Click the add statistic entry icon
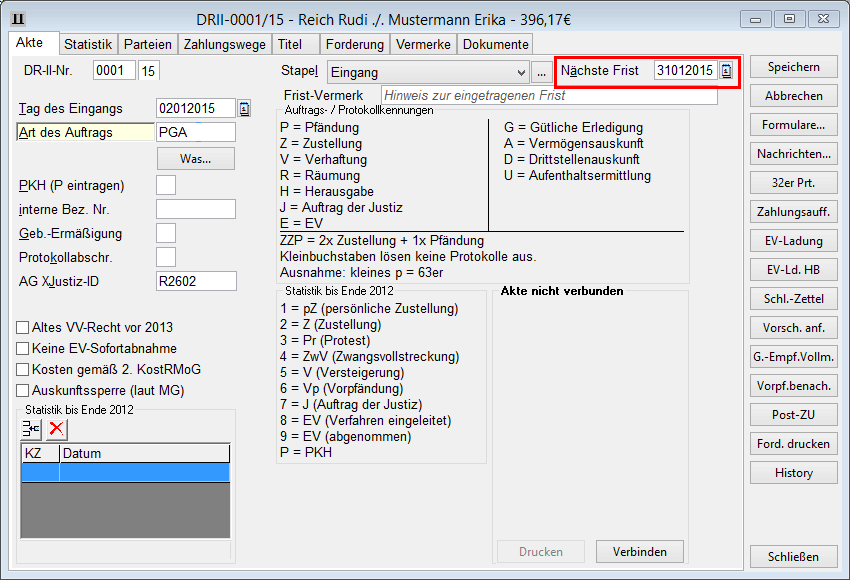 point(31,429)
